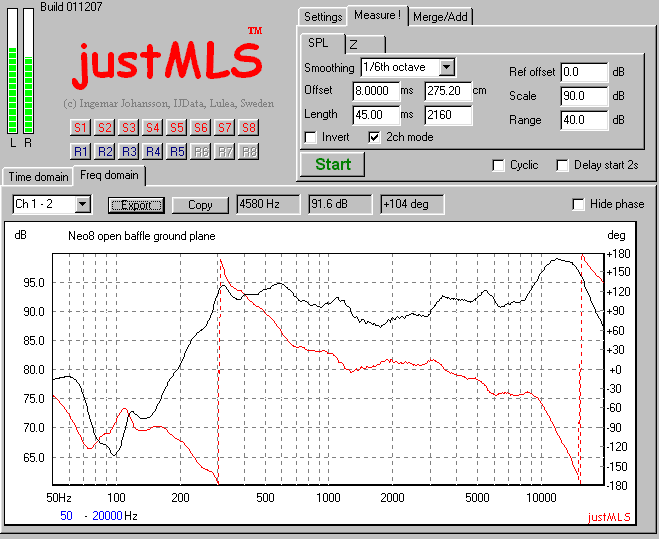Recall slot R3
Image resolution: width=659 pixels, height=539 pixels.
click(128, 151)
